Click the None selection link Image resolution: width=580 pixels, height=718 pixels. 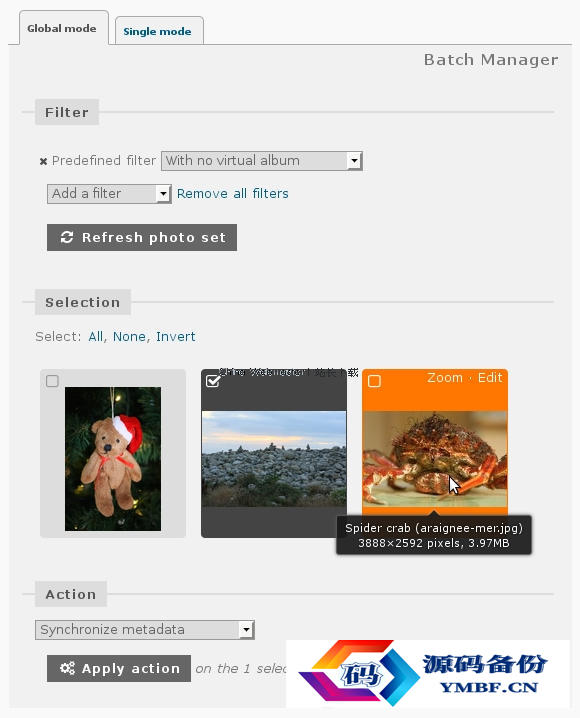click(129, 337)
